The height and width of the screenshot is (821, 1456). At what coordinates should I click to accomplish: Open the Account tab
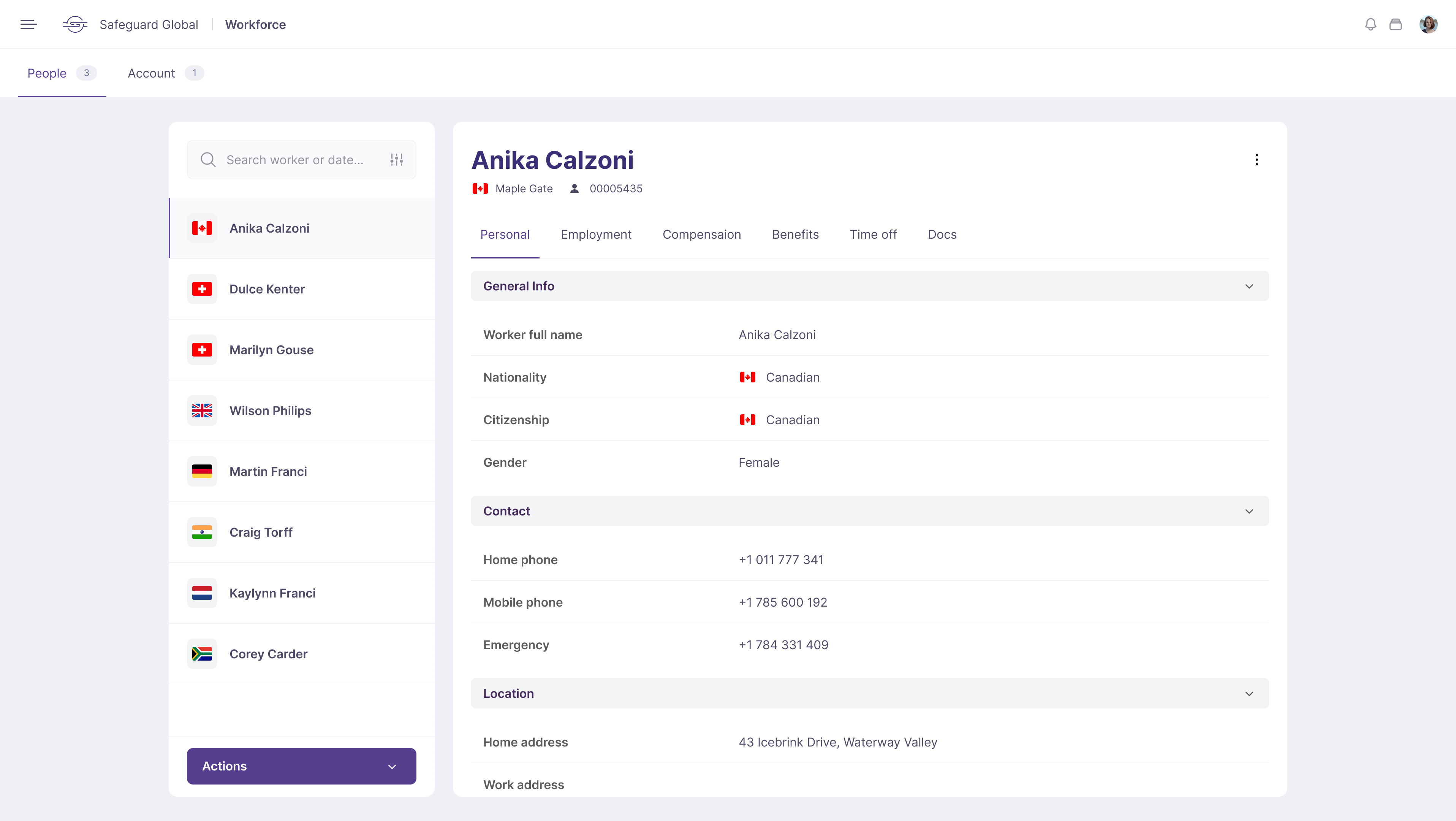click(151, 73)
